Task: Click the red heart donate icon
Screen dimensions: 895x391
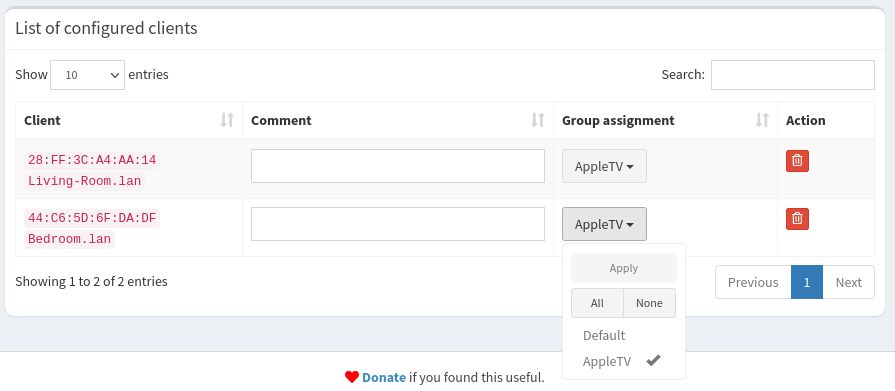Action: (x=352, y=377)
